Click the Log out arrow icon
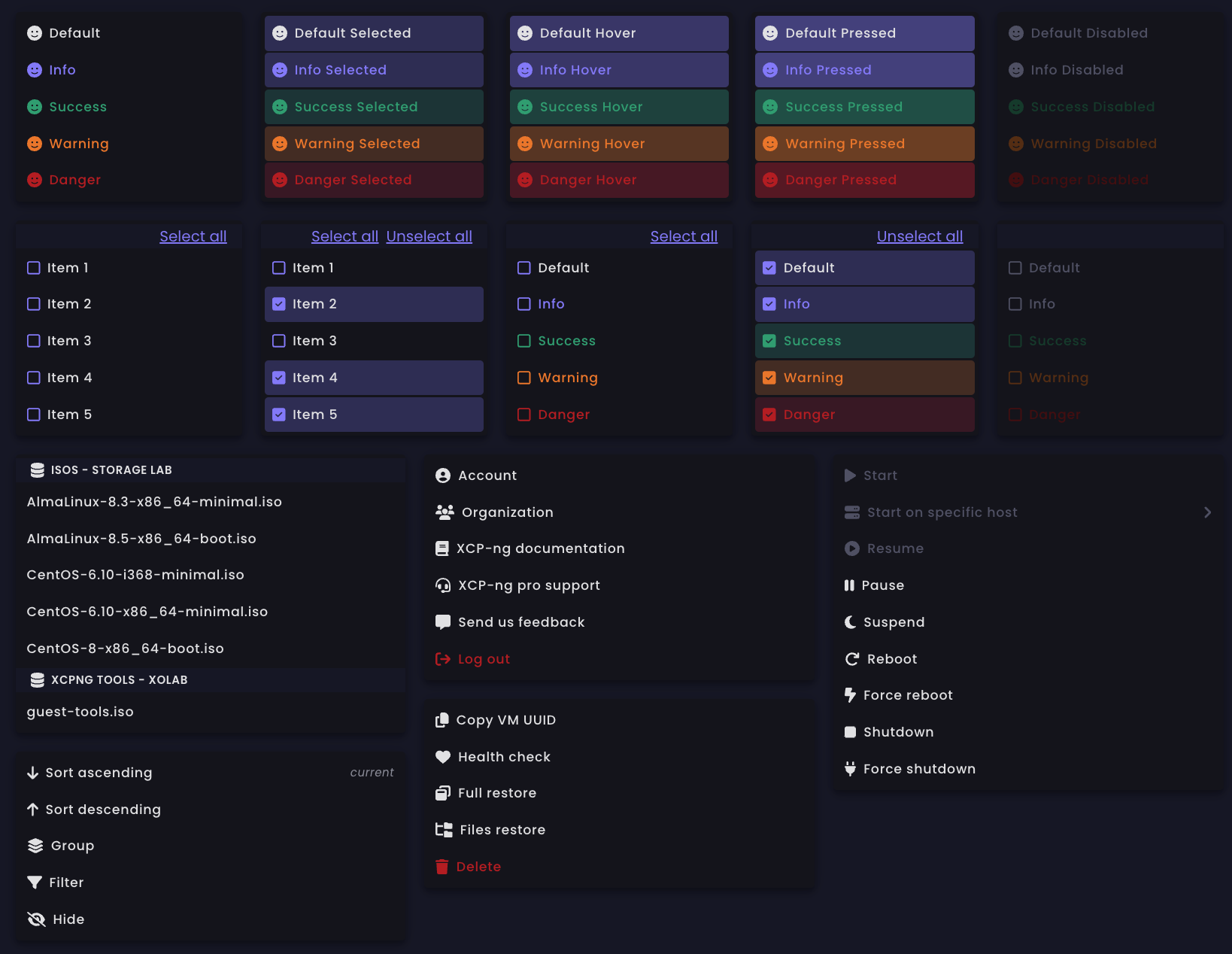1232x954 pixels. (443, 659)
